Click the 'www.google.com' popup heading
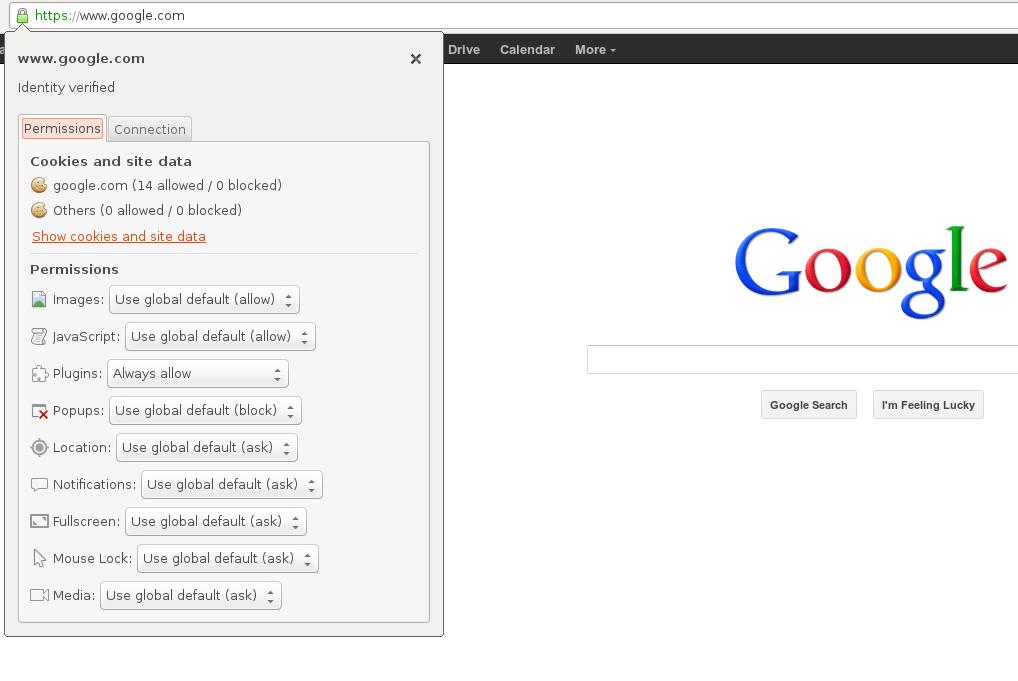 coord(81,58)
